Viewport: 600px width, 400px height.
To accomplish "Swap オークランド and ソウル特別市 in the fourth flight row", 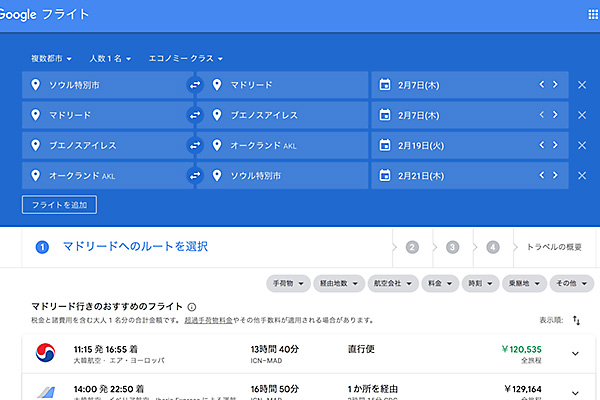I will 195,175.
